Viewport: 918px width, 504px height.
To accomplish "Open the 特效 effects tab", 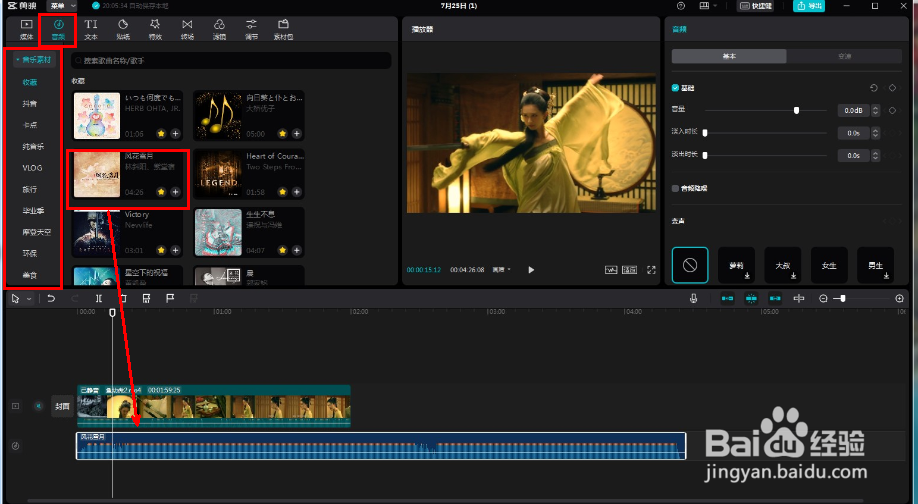I will coord(155,29).
